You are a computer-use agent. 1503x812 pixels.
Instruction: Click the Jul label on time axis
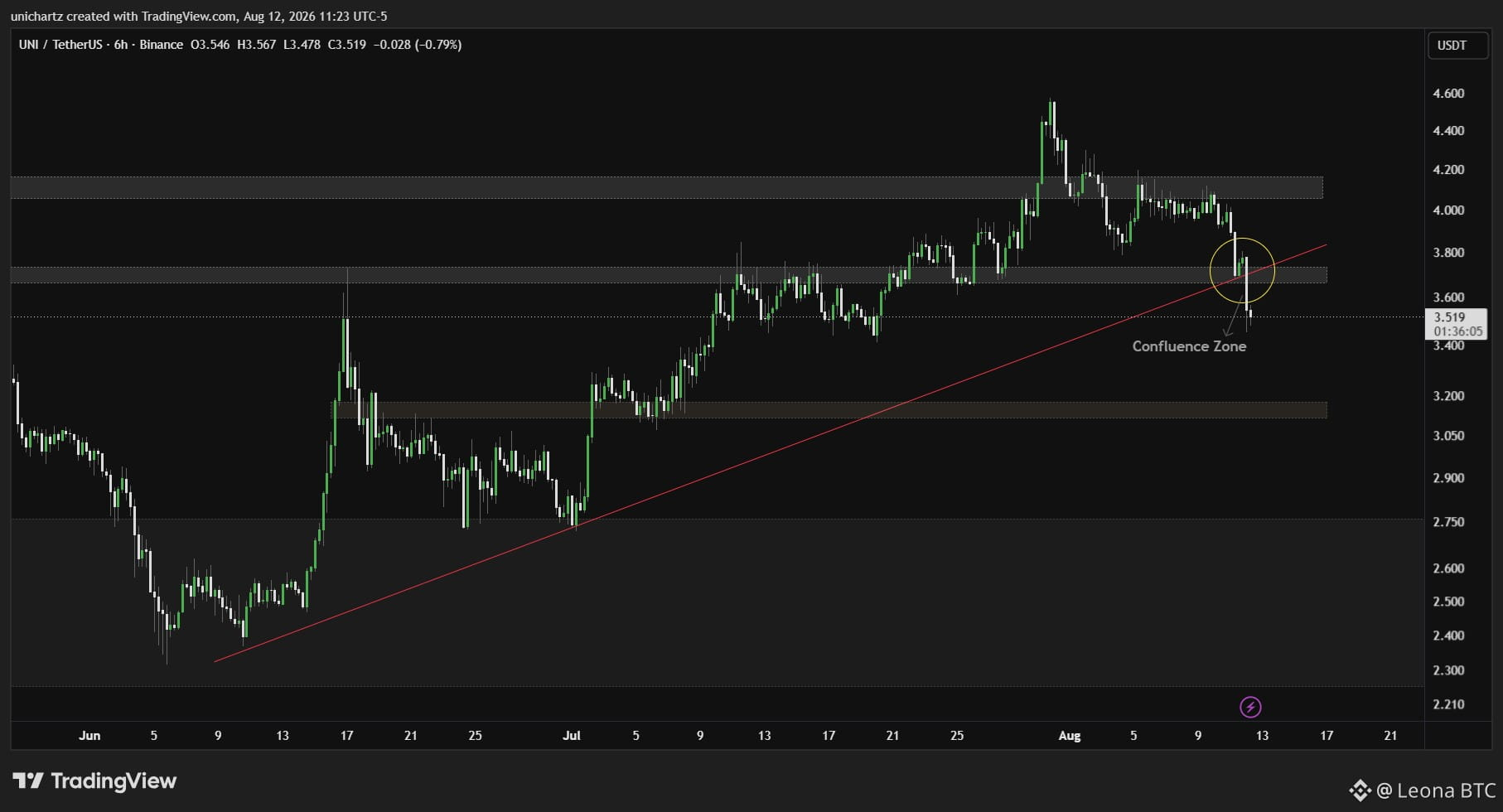click(572, 736)
